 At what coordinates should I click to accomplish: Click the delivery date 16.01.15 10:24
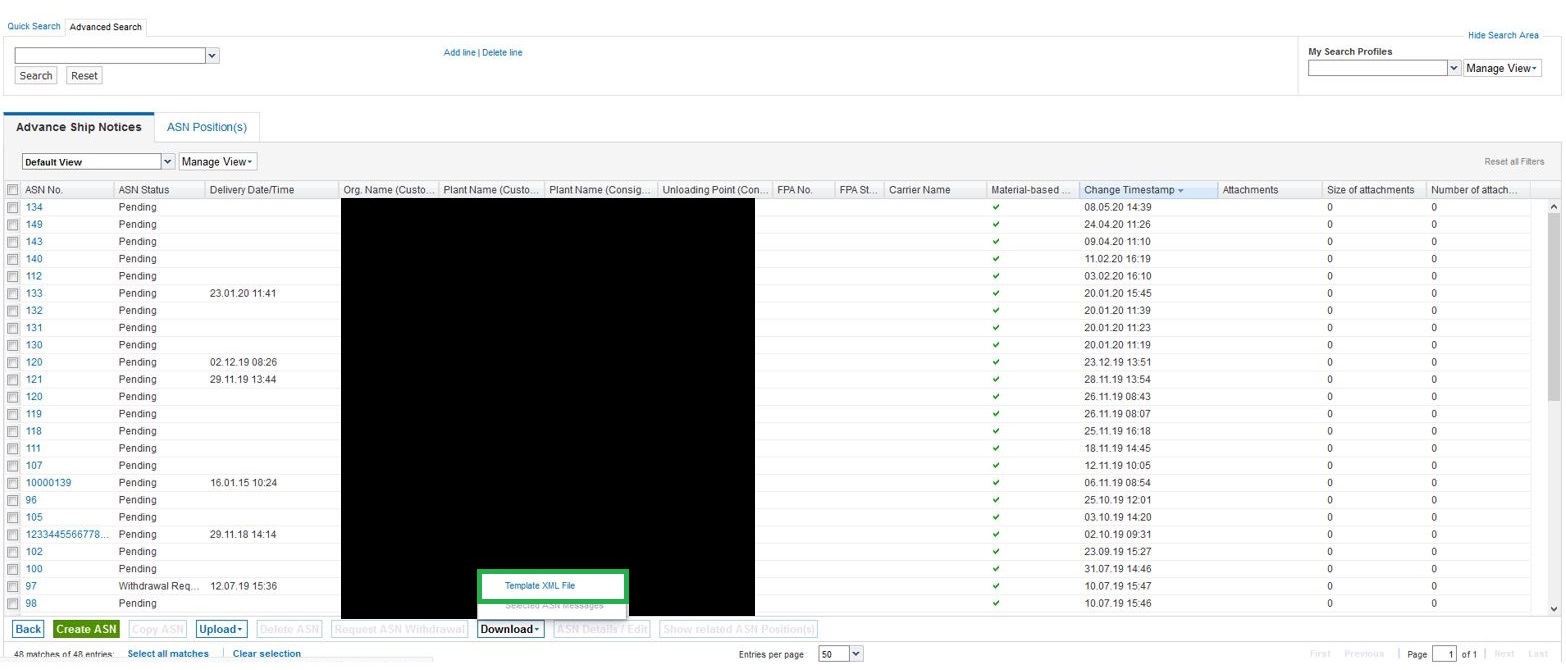243,483
